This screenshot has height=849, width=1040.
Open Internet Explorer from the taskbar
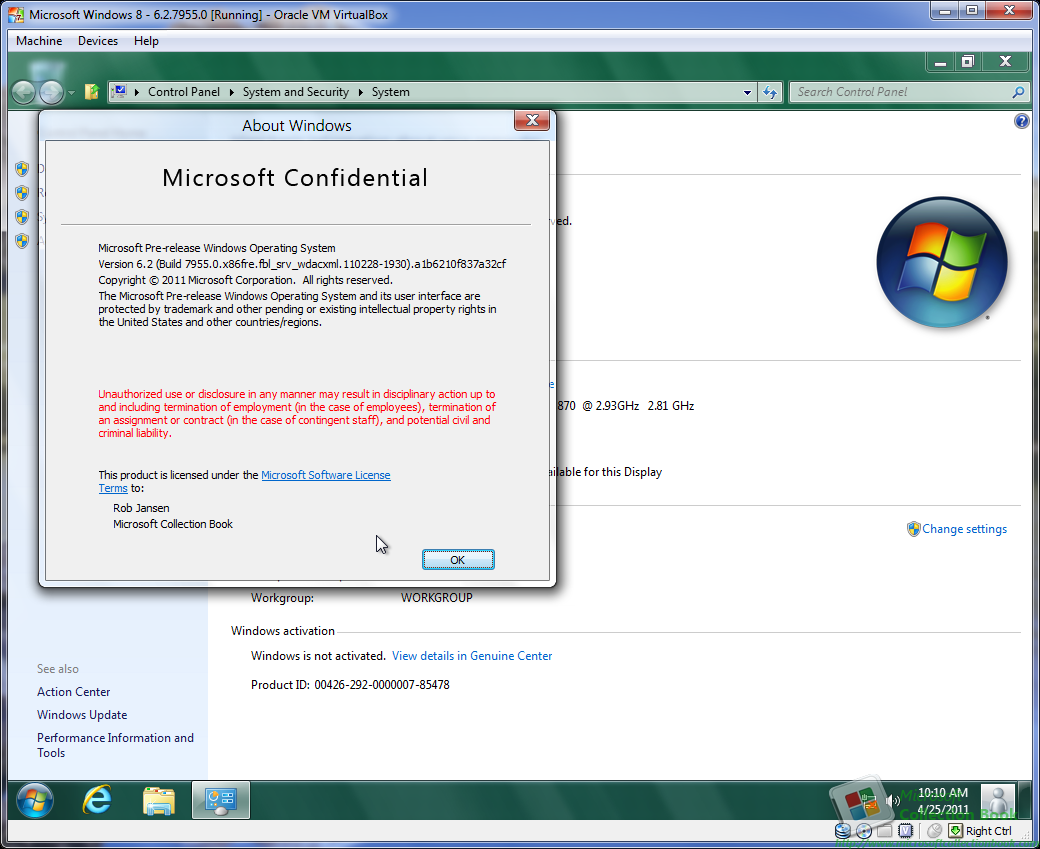click(x=97, y=800)
